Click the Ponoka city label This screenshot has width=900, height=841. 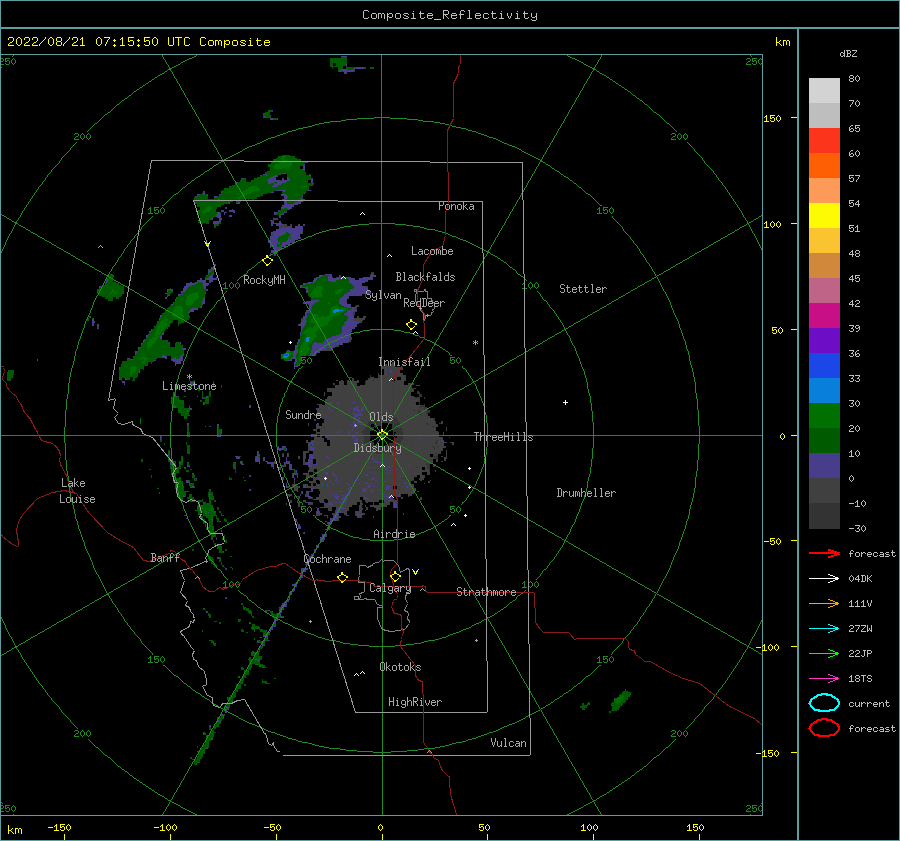[456, 206]
